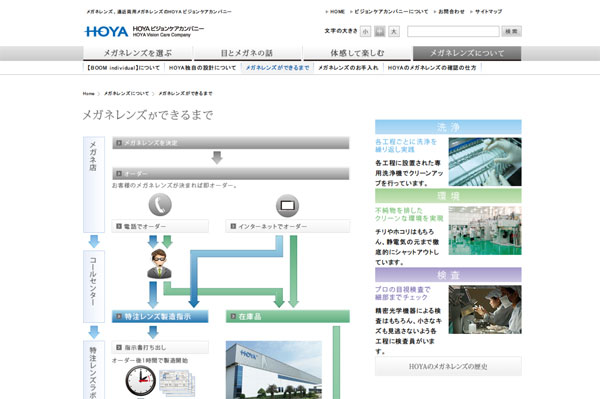This screenshot has width=600, height=399.
Task: Click the Home breadcrumb link
Action: (88, 93)
